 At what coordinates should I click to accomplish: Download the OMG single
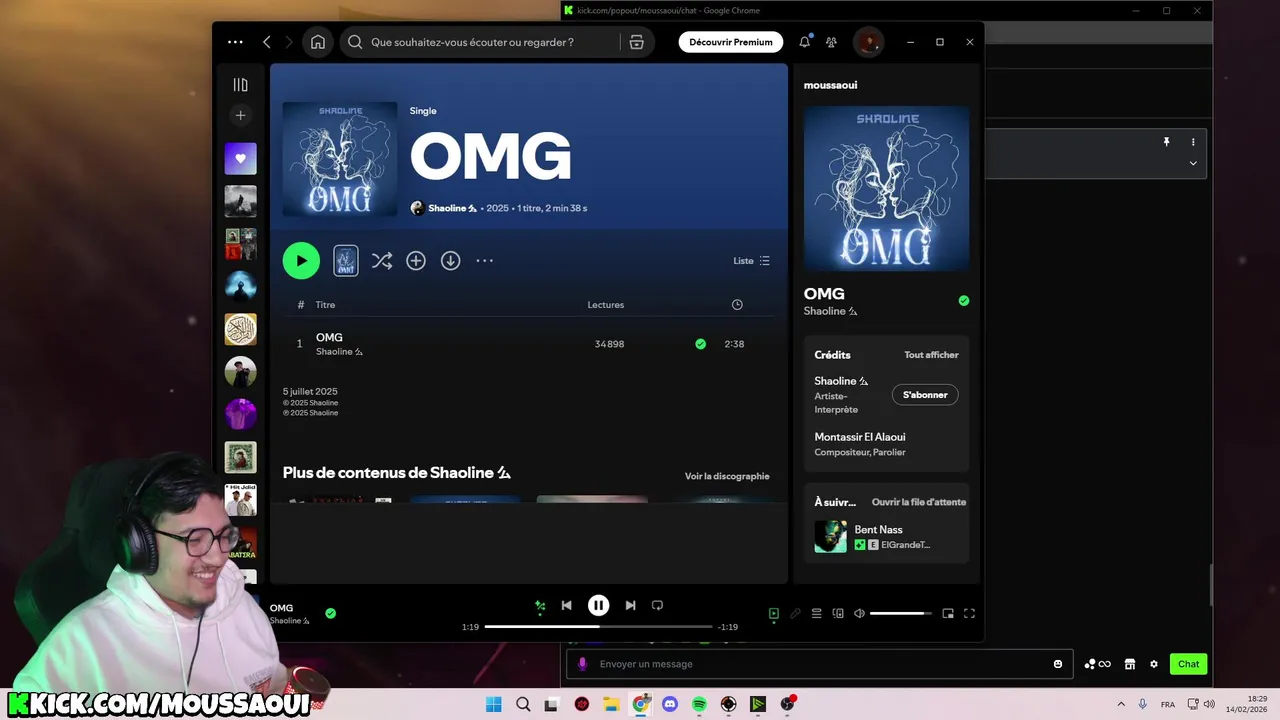click(x=451, y=261)
